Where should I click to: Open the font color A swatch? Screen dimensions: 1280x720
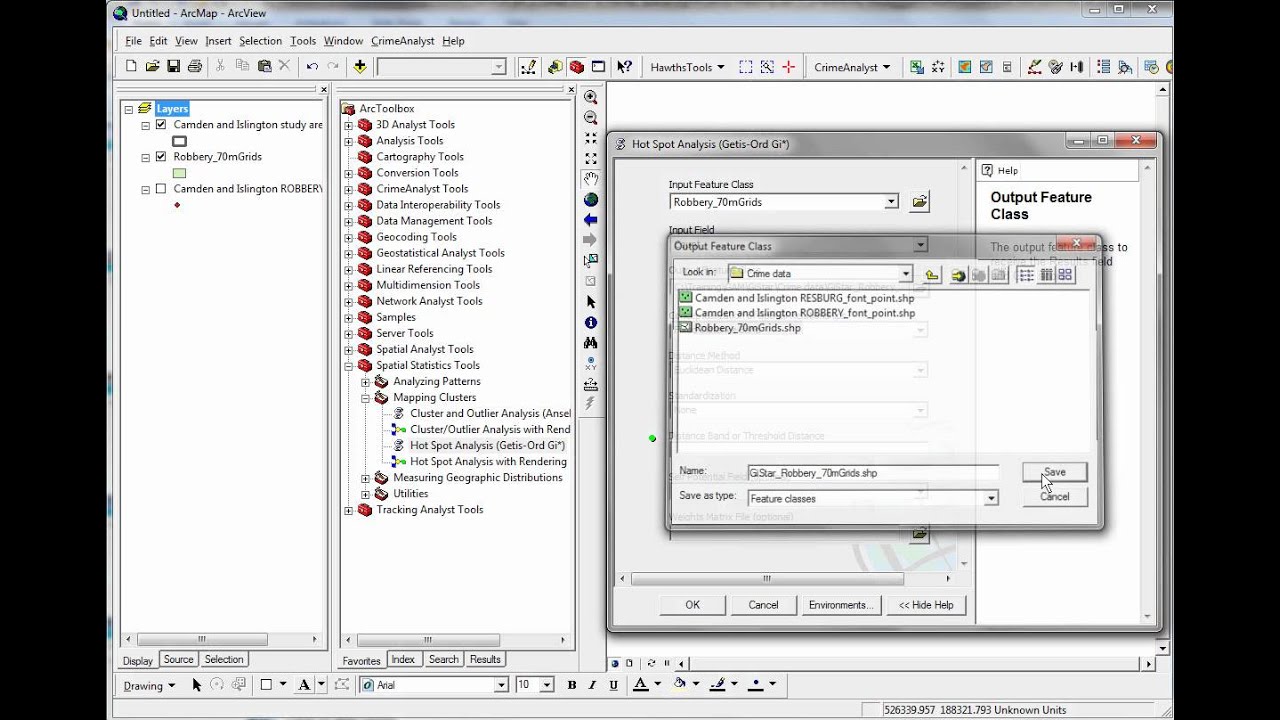[x=641, y=685]
